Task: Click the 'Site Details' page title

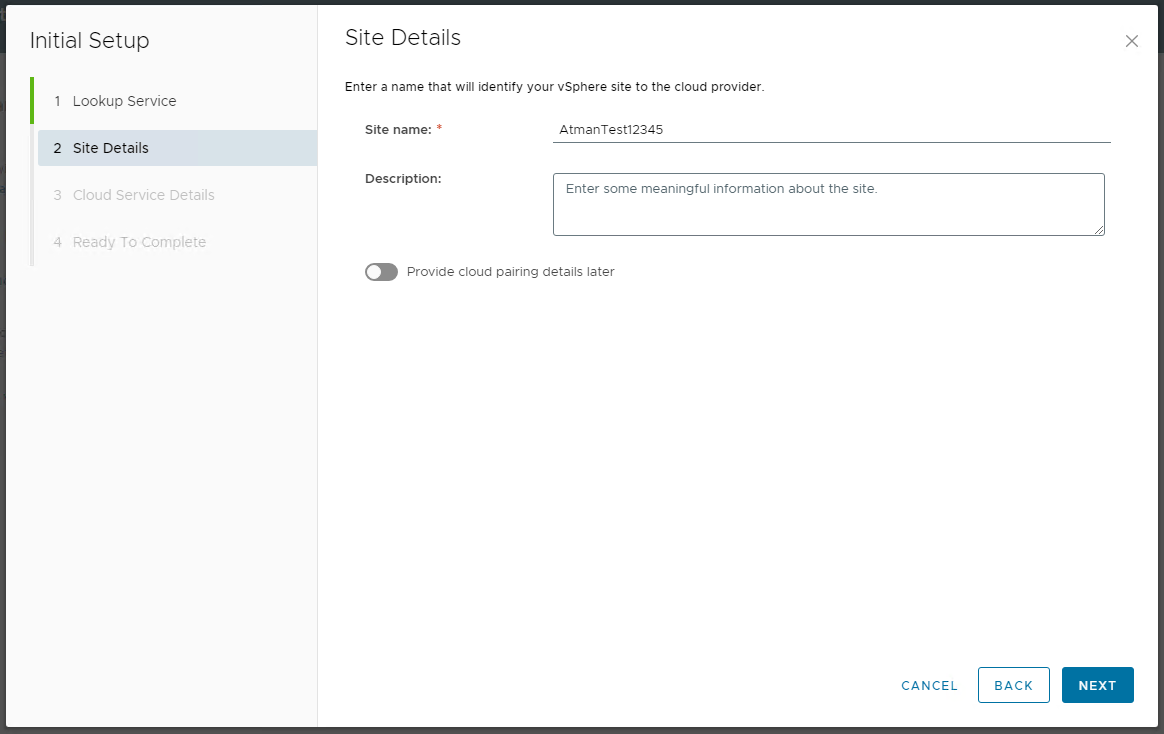Action: coord(402,38)
